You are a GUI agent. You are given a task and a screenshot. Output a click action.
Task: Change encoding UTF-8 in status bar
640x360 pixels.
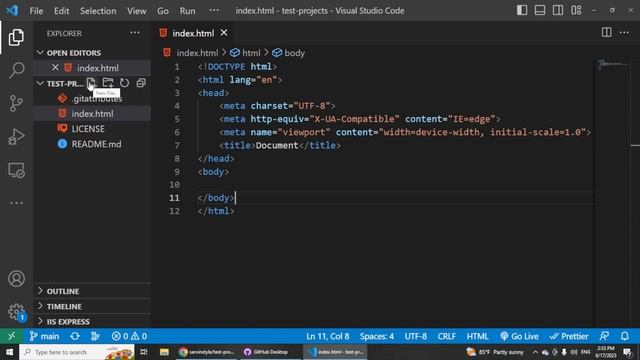click(416, 336)
